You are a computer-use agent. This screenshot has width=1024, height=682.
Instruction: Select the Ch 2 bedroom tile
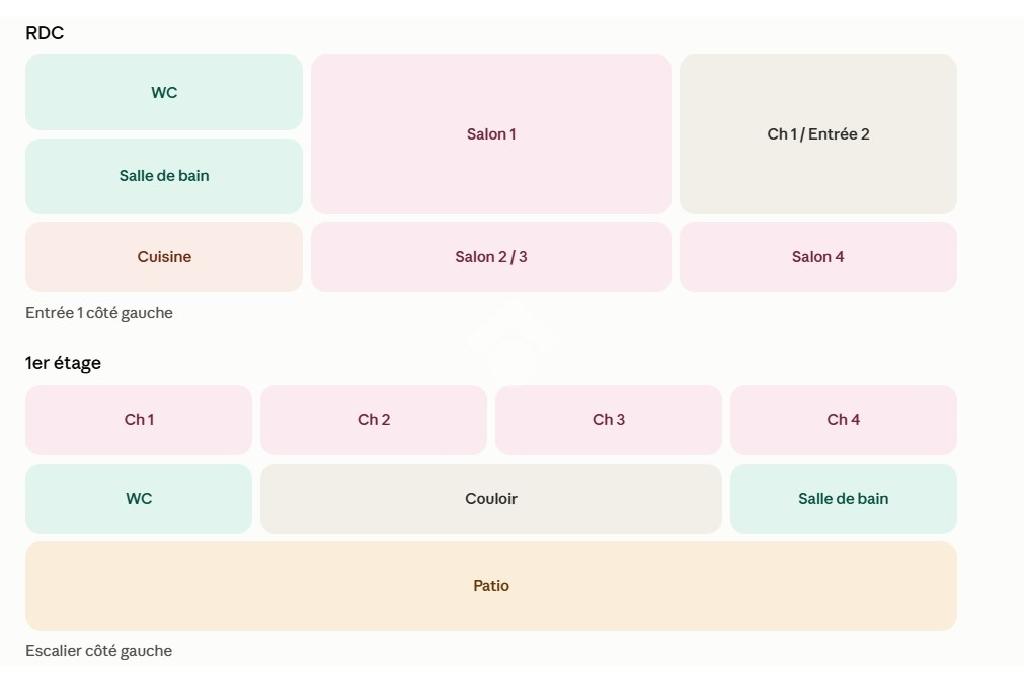click(x=374, y=419)
